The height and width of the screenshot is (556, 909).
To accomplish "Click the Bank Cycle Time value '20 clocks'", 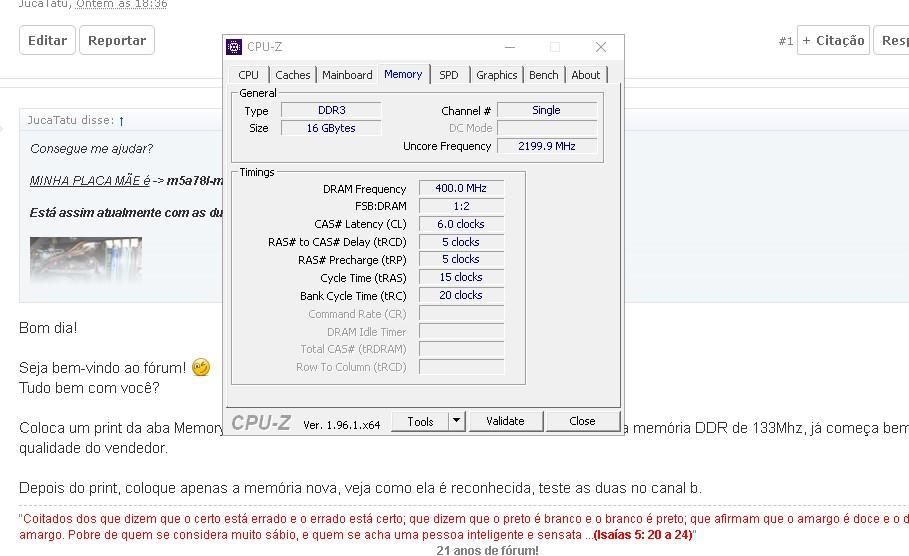I will pos(461,295).
